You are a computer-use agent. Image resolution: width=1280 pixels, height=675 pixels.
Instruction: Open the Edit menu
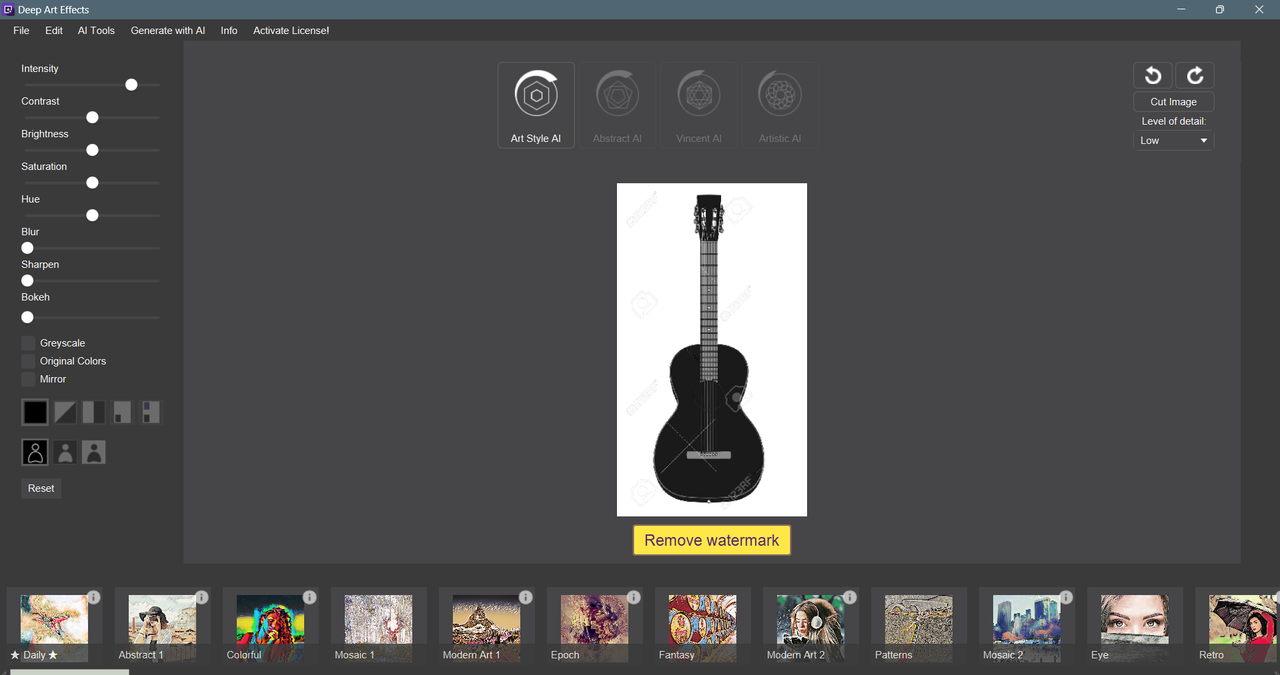click(x=54, y=31)
